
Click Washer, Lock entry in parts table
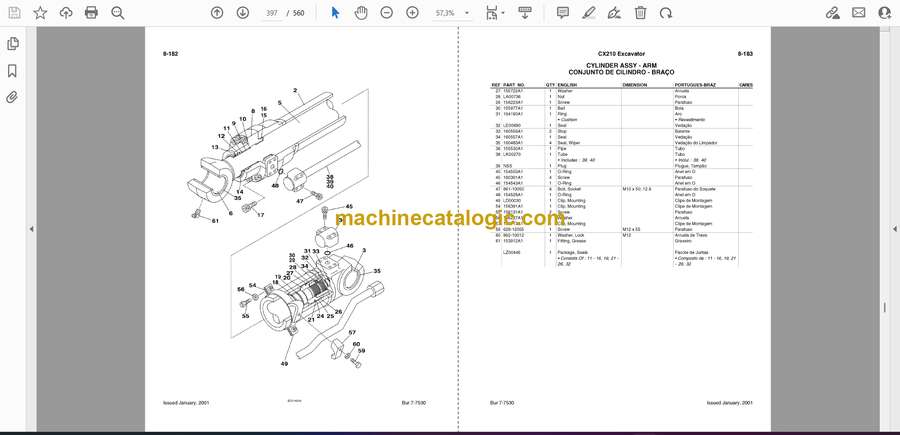[x=569, y=235]
